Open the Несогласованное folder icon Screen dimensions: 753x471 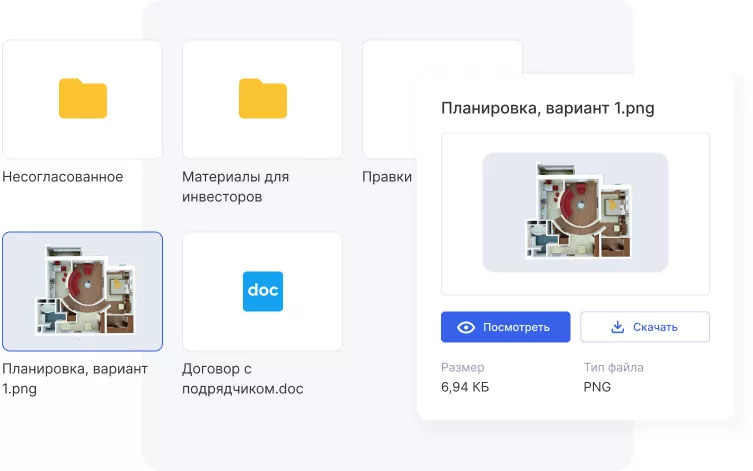click(x=82, y=98)
